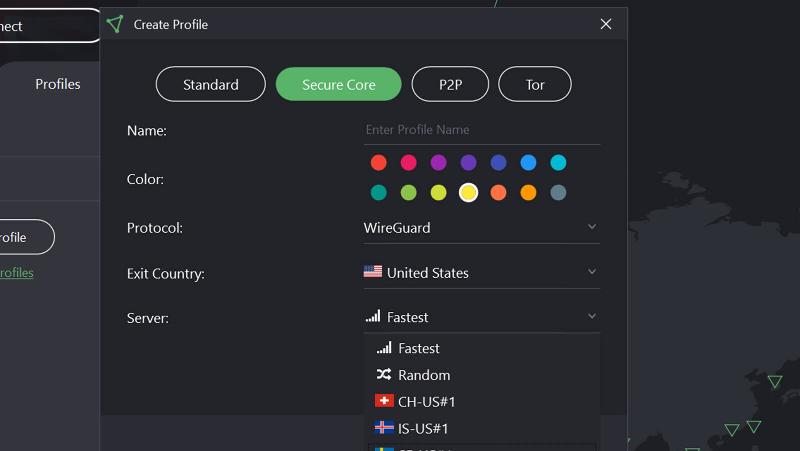Choose the P2P profile type
This screenshot has height=451, width=800.
click(x=450, y=84)
